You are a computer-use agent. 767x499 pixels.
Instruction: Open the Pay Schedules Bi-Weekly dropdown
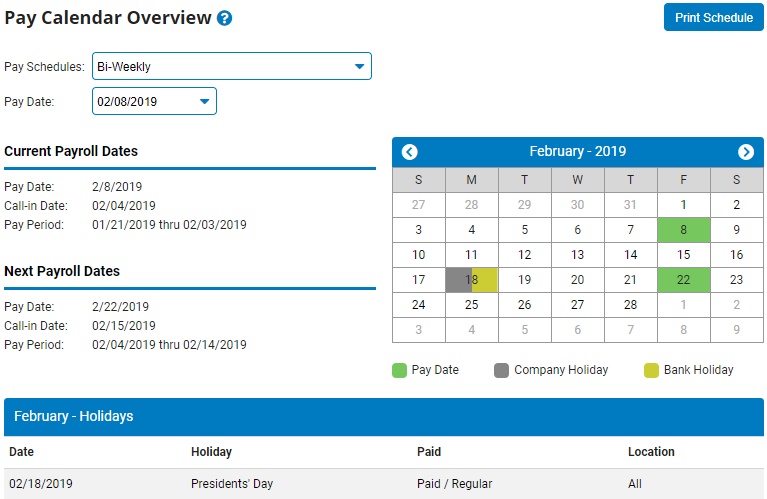232,67
